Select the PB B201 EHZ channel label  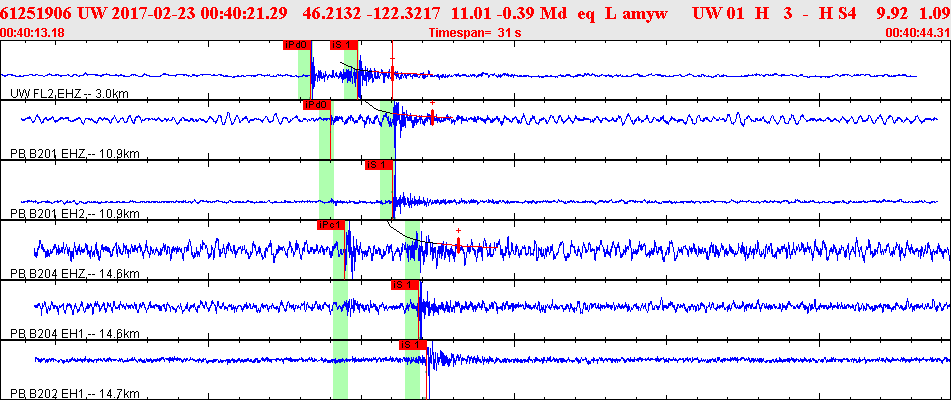click(x=75, y=154)
